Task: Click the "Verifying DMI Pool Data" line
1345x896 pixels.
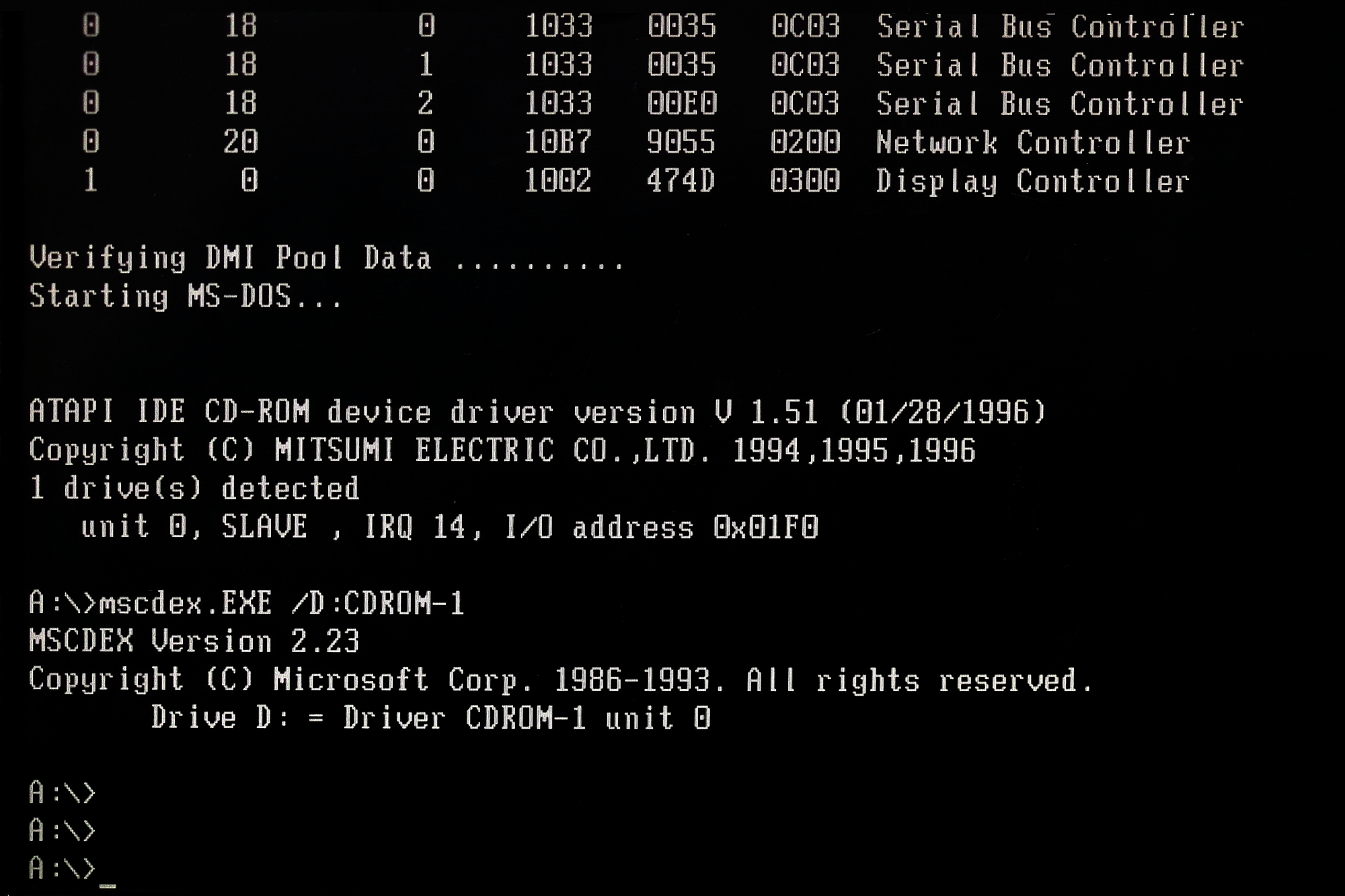Action: [327, 259]
